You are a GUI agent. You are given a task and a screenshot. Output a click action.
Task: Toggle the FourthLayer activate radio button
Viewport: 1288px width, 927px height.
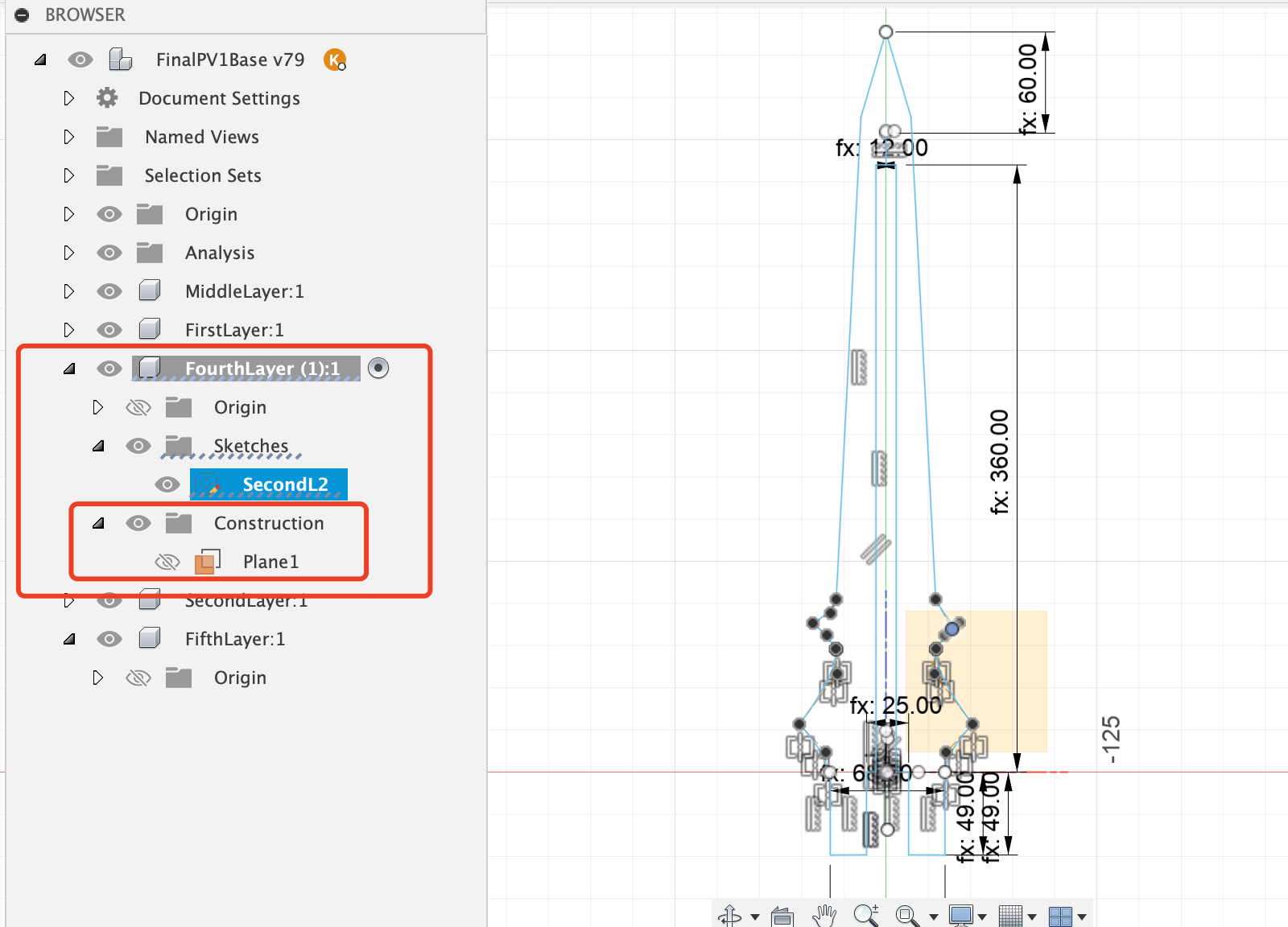[x=378, y=368]
